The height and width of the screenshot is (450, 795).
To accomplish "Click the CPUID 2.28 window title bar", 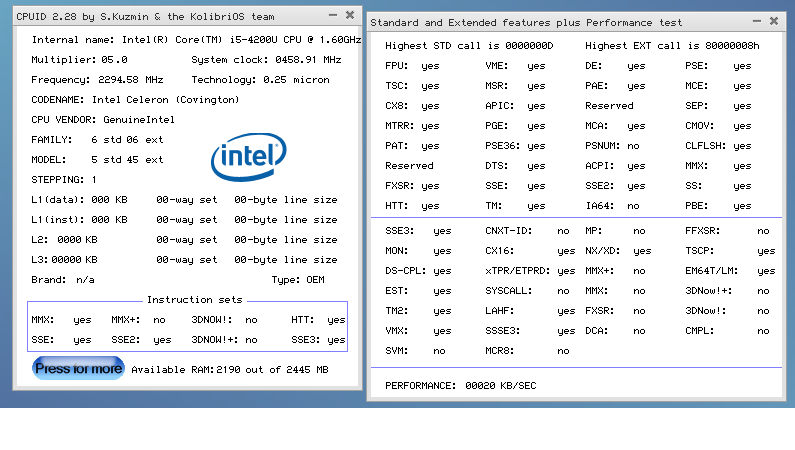I will click(x=160, y=16).
